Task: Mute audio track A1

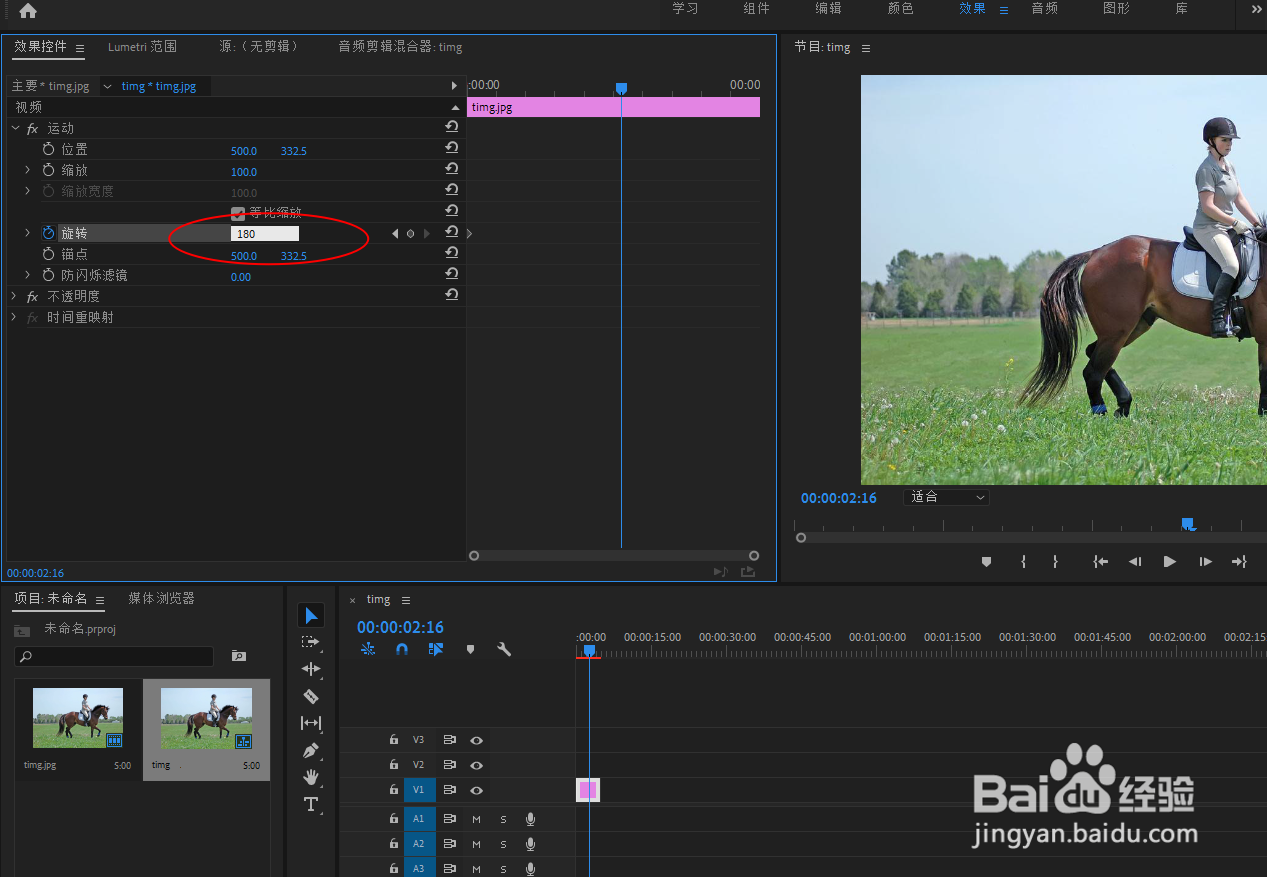Action: pos(476,819)
